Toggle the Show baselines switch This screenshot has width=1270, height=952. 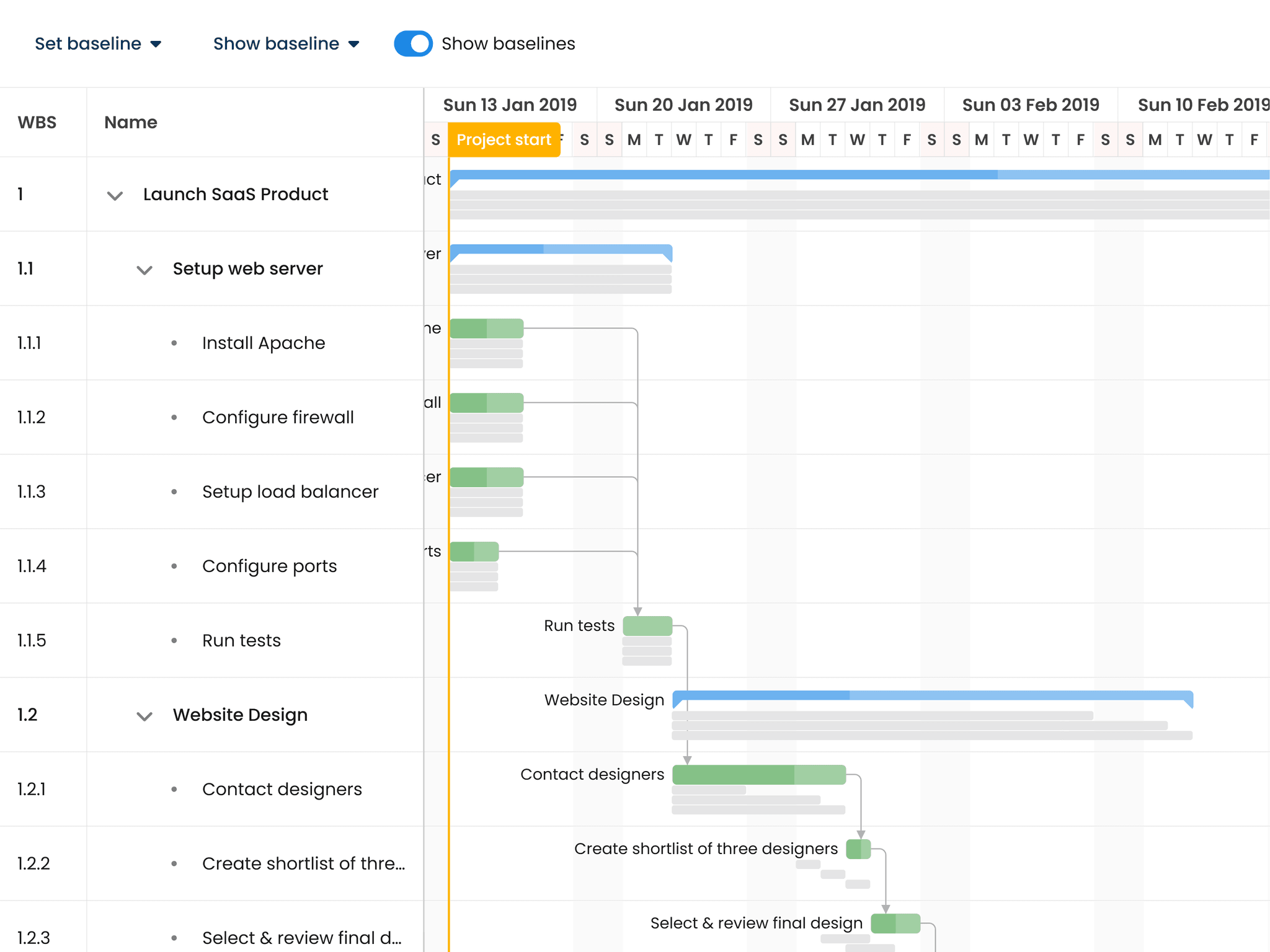[x=413, y=43]
